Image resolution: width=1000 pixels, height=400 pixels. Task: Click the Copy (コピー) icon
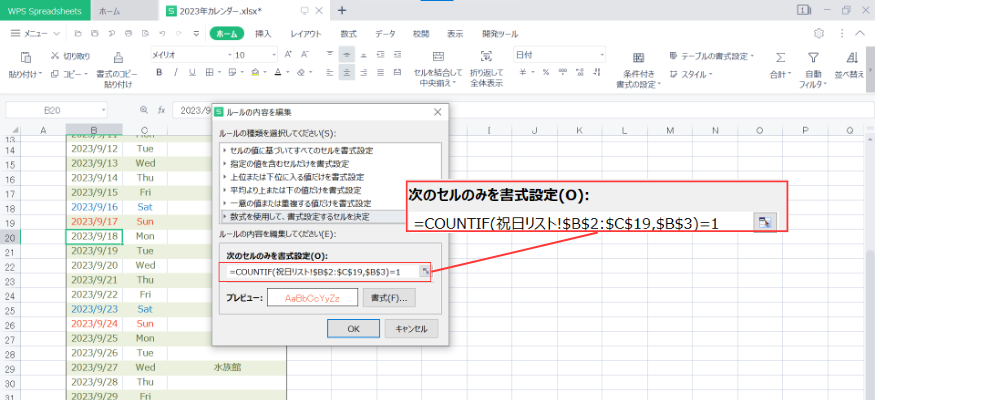point(55,74)
